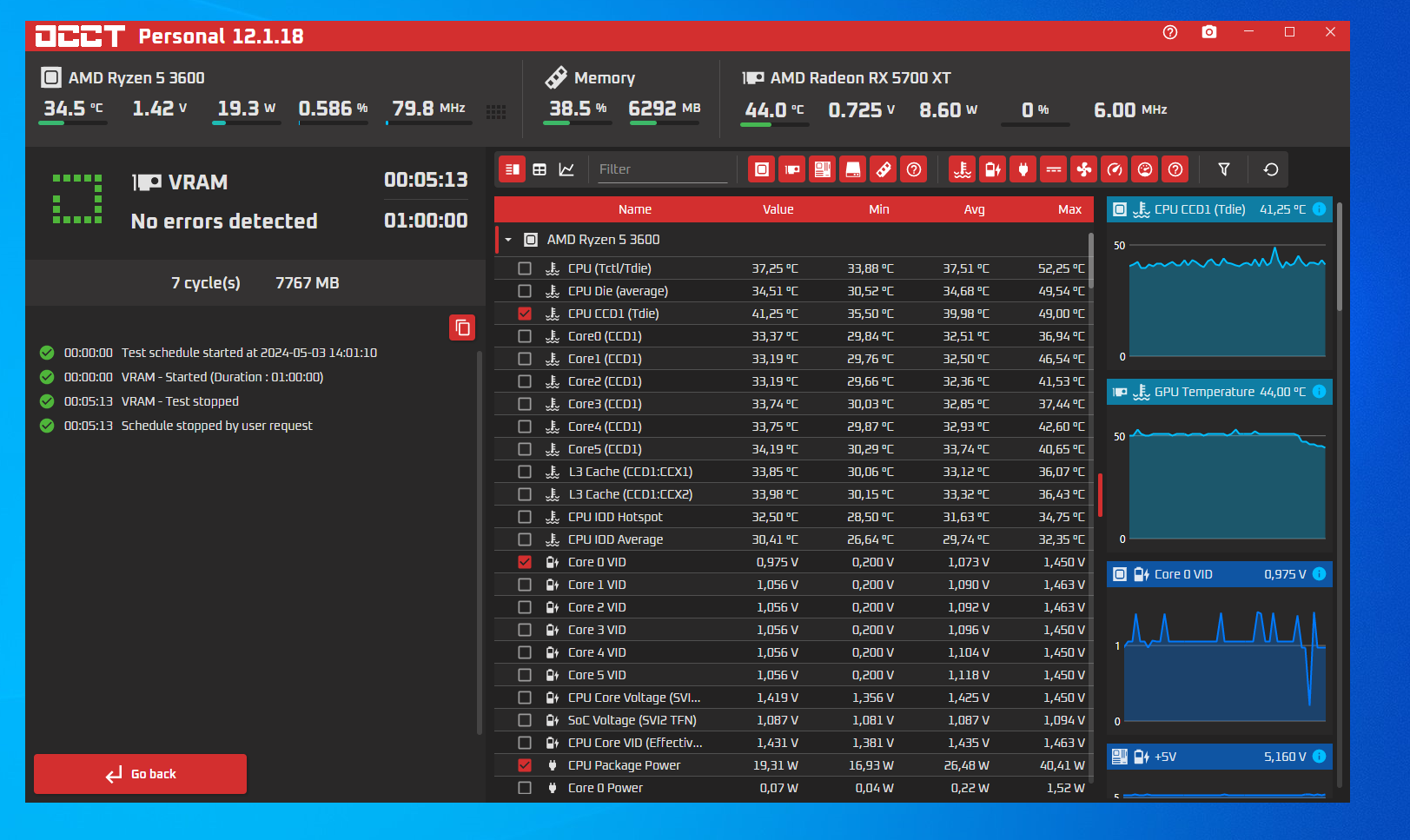Image resolution: width=1410 pixels, height=840 pixels.
Task: Toggle the memory module sensors filter
Action: [884, 169]
